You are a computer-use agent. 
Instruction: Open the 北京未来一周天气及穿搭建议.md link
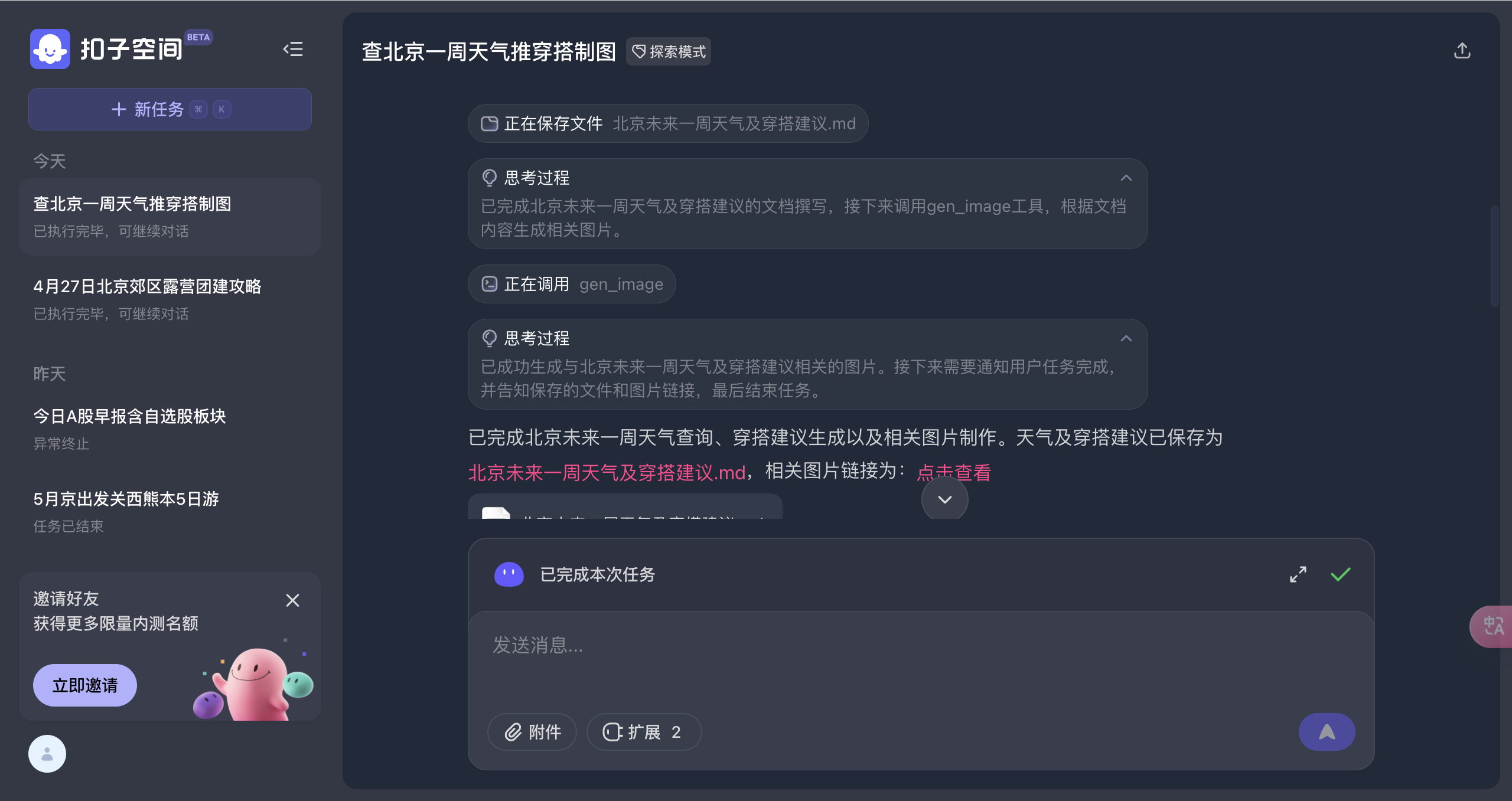coord(607,472)
